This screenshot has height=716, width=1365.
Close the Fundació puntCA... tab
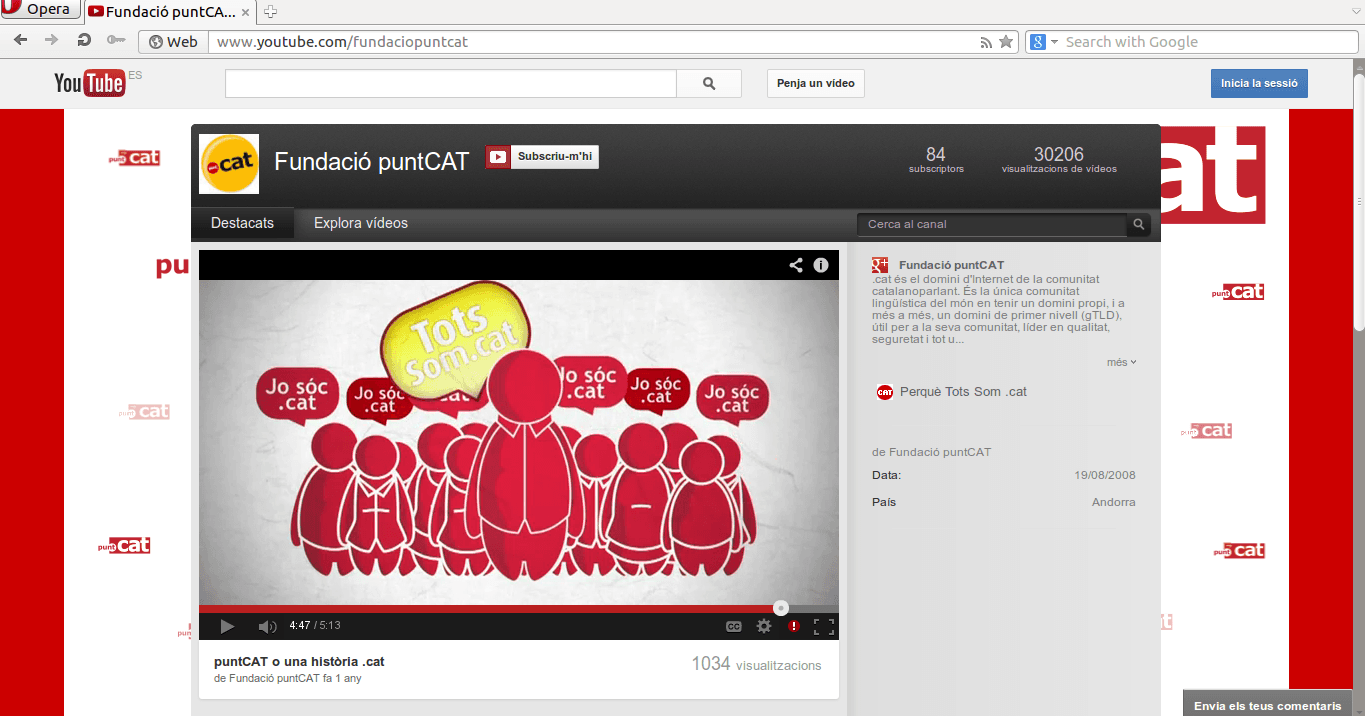[x=246, y=12]
